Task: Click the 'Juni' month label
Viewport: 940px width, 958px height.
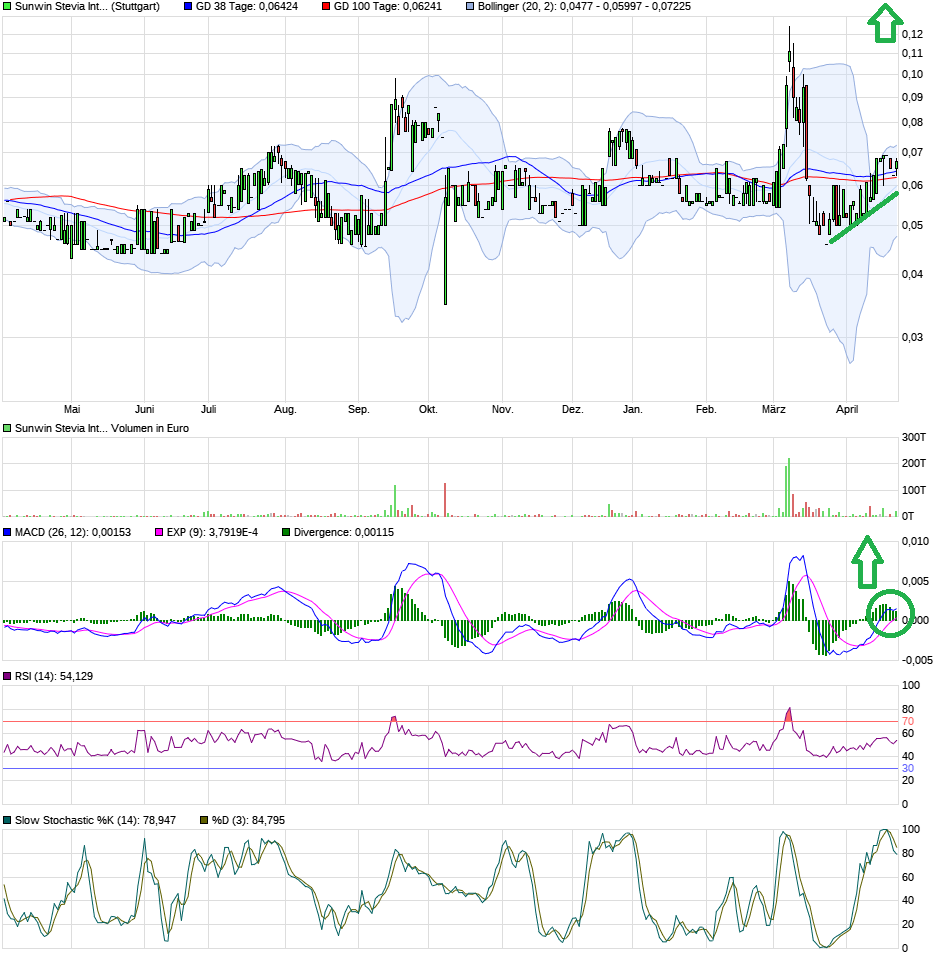Action: (145, 409)
